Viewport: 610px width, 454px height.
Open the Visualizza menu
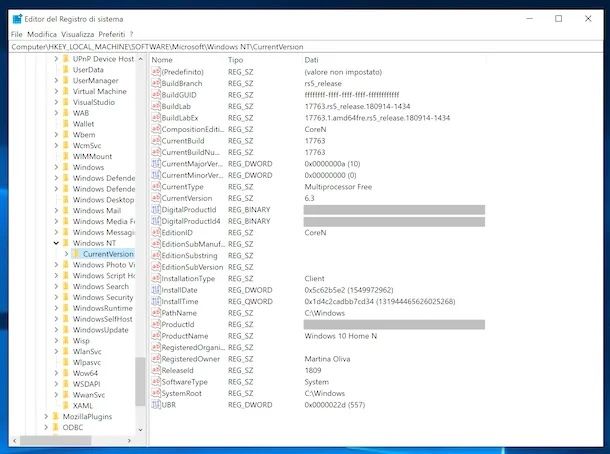tap(77, 34)
